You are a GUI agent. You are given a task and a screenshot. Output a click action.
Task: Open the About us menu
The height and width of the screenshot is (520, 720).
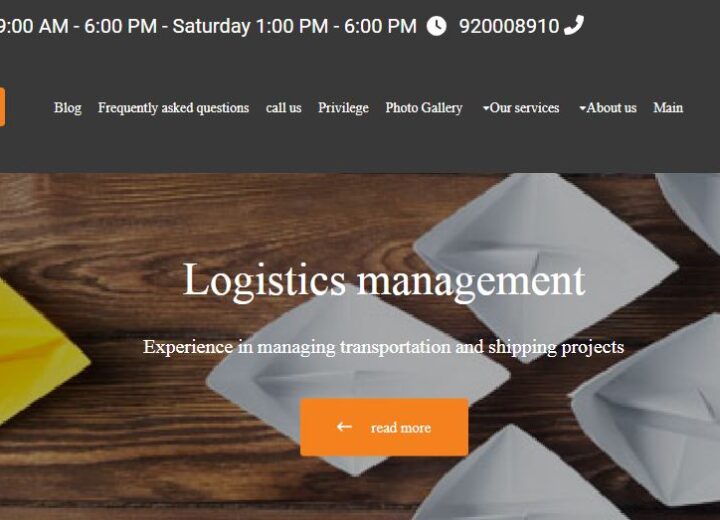click(608, 108)
